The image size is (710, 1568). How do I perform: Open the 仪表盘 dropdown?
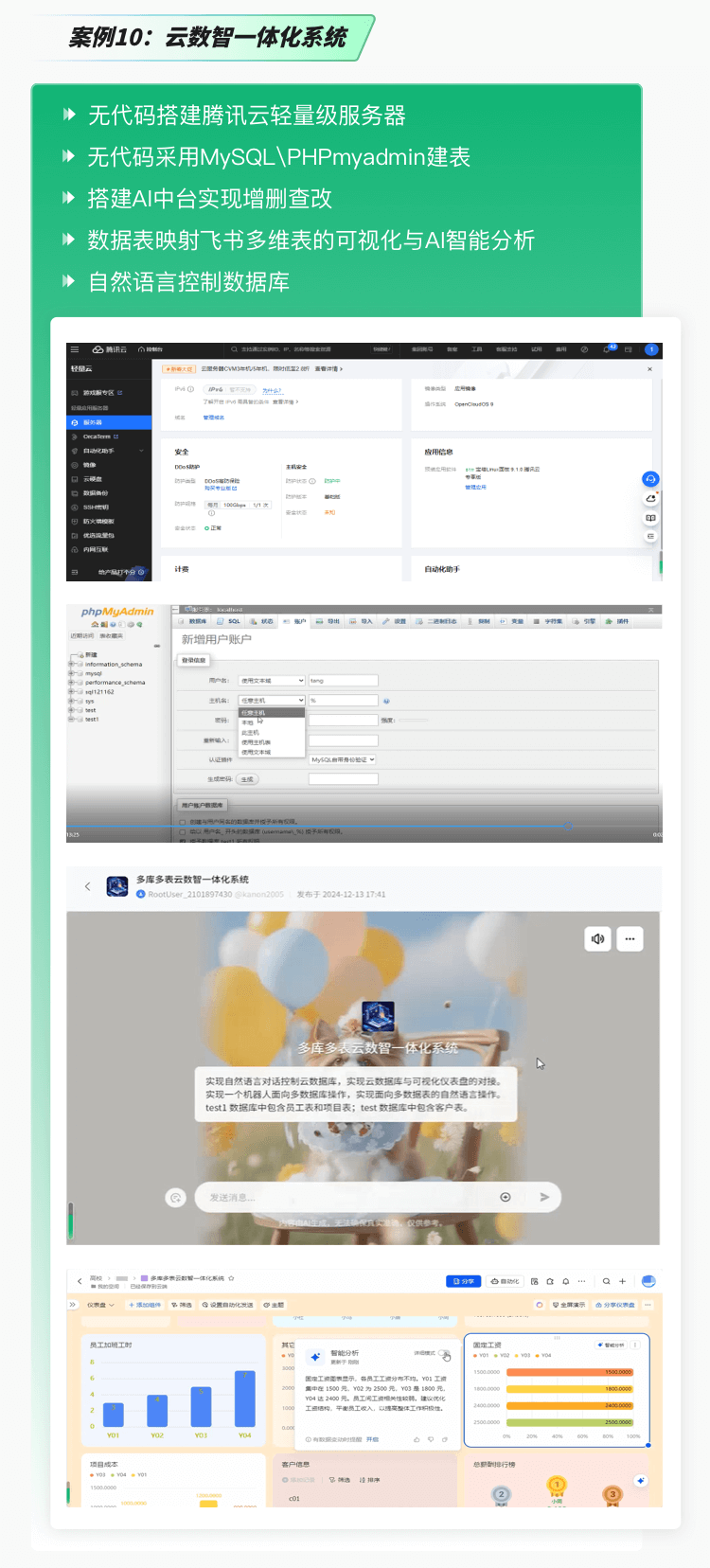pyautogui.click(x=100, y=1305)
